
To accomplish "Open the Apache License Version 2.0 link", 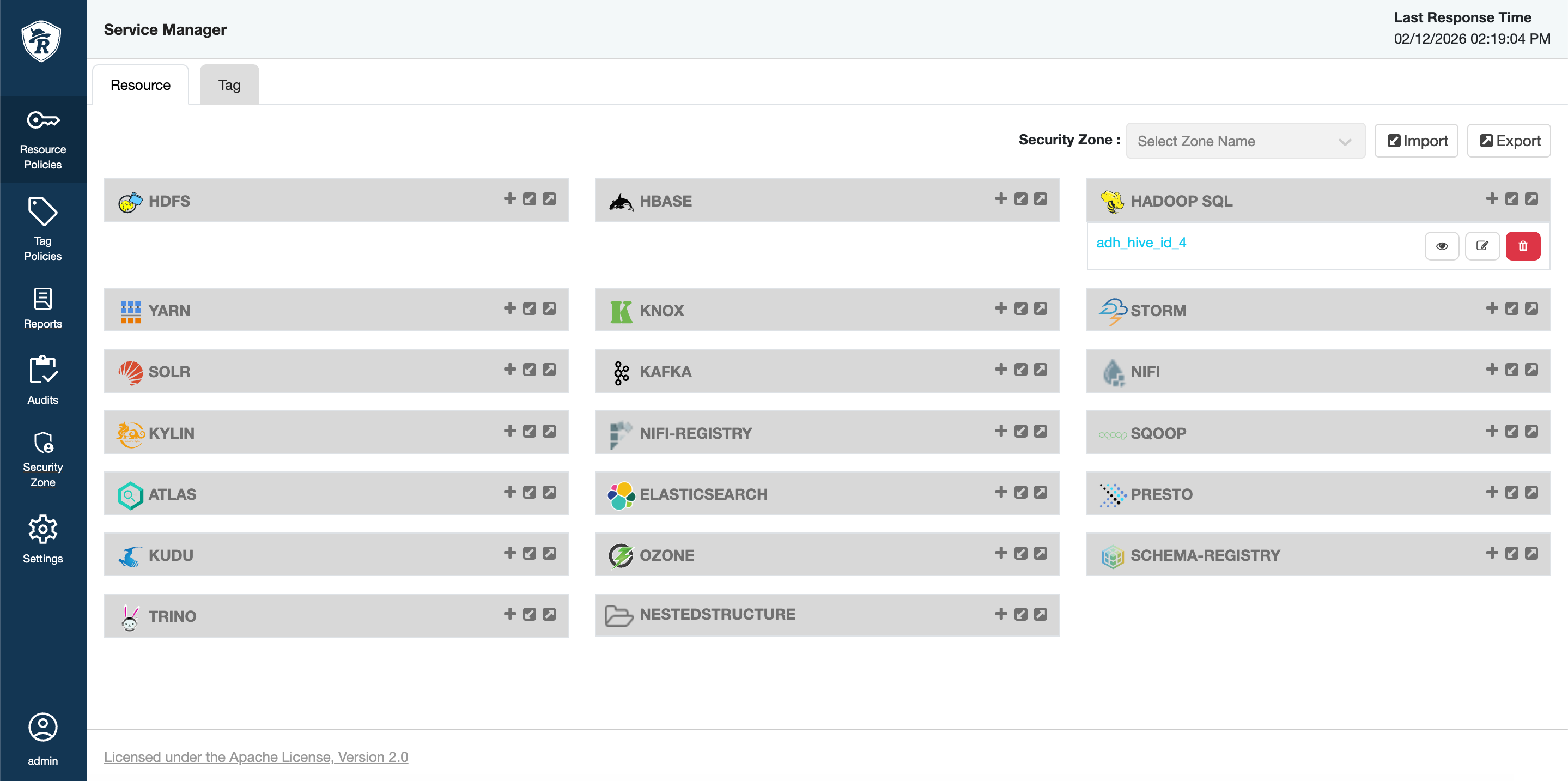I will [256, 756].
